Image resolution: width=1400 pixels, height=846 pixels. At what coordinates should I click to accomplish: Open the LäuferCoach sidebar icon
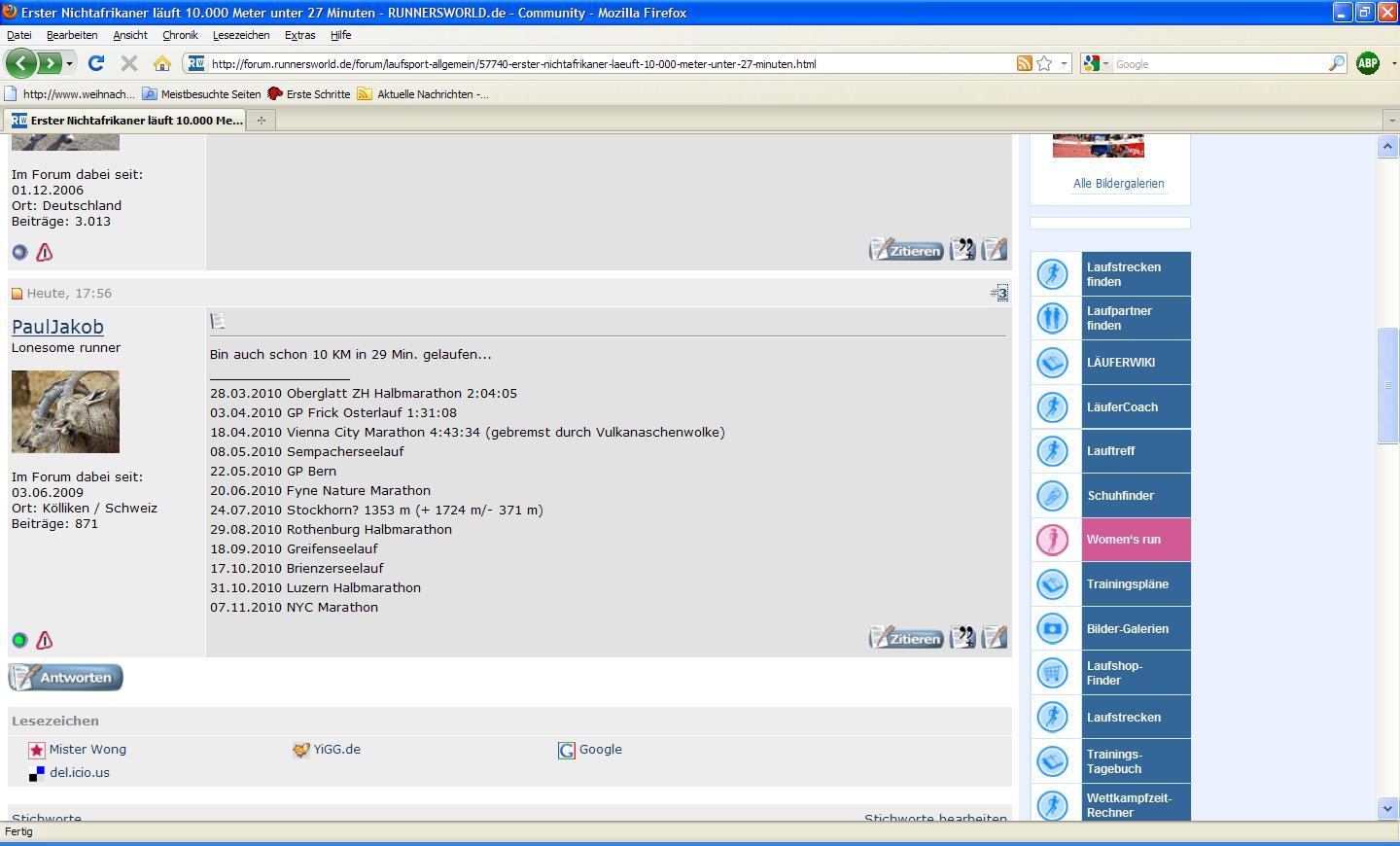point(1053,406)
